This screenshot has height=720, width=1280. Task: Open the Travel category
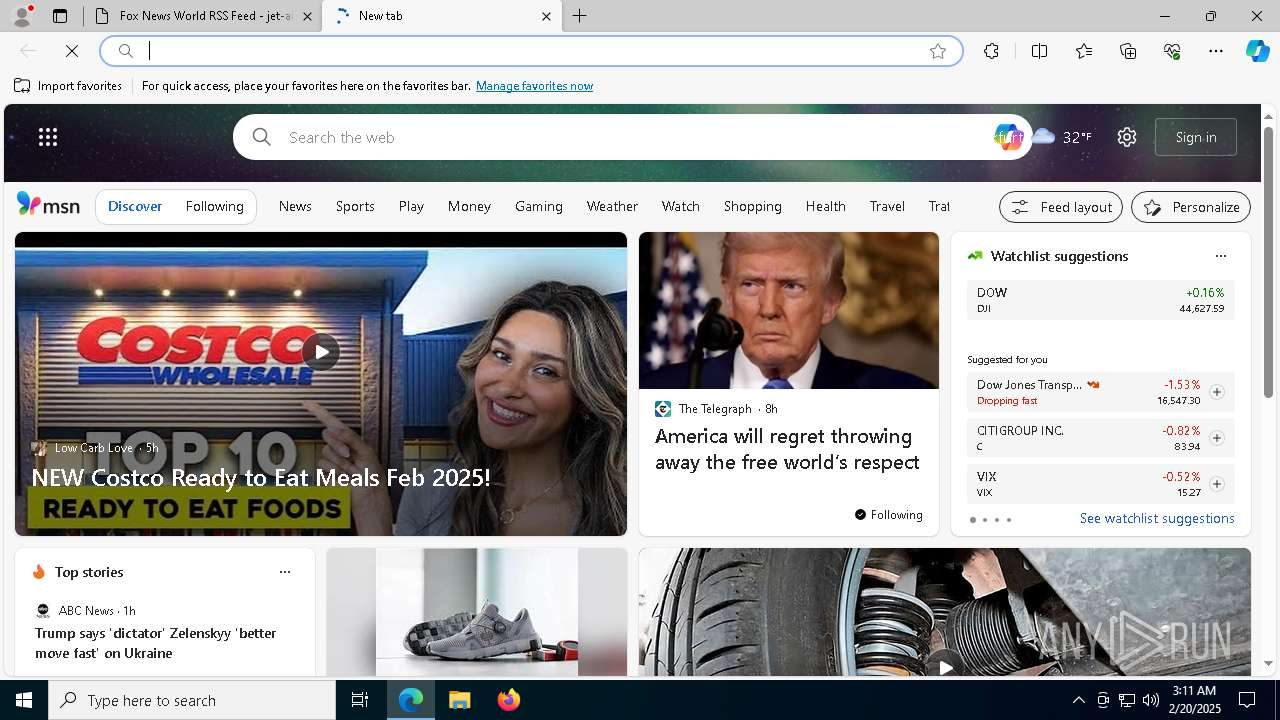(887, 206)
